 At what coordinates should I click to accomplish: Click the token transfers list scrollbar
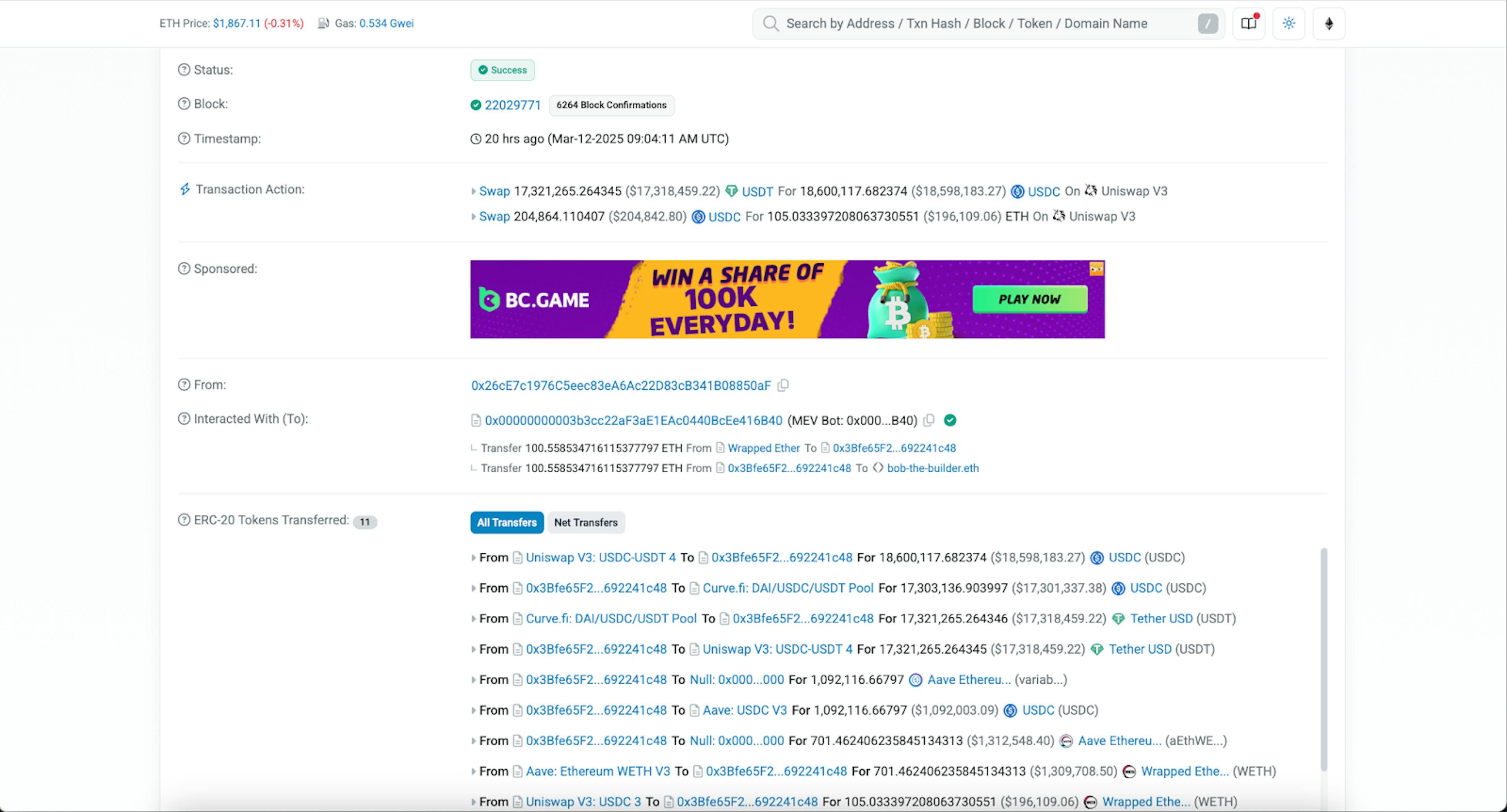(x=1323, y=659)
